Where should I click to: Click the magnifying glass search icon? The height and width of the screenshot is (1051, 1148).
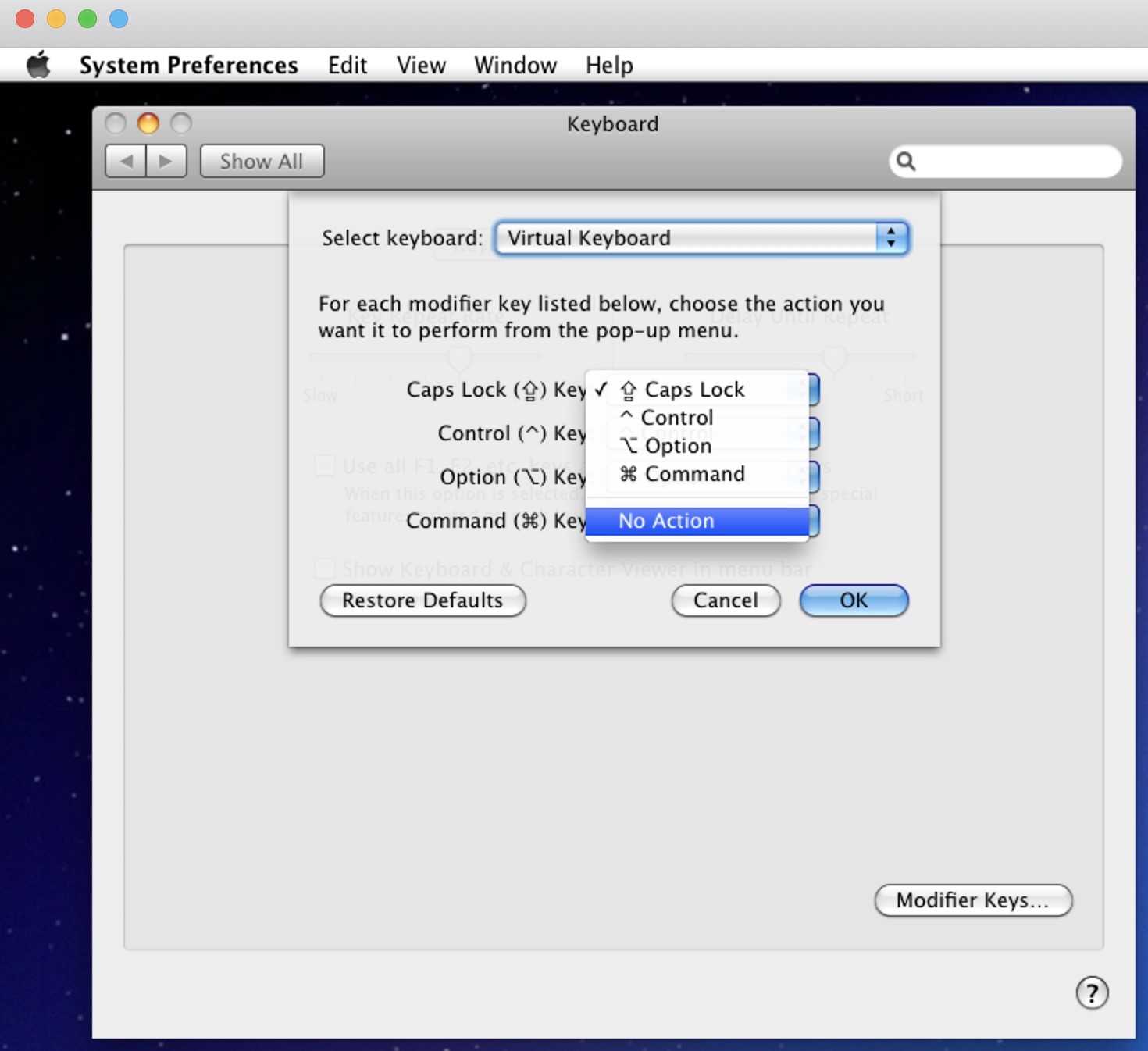[x=906, y=161]
